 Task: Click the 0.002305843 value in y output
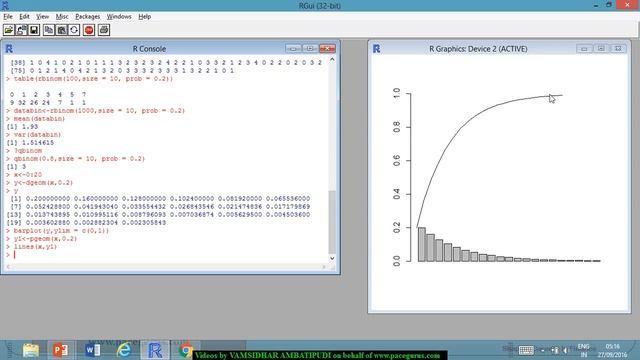tap(144, 222)
